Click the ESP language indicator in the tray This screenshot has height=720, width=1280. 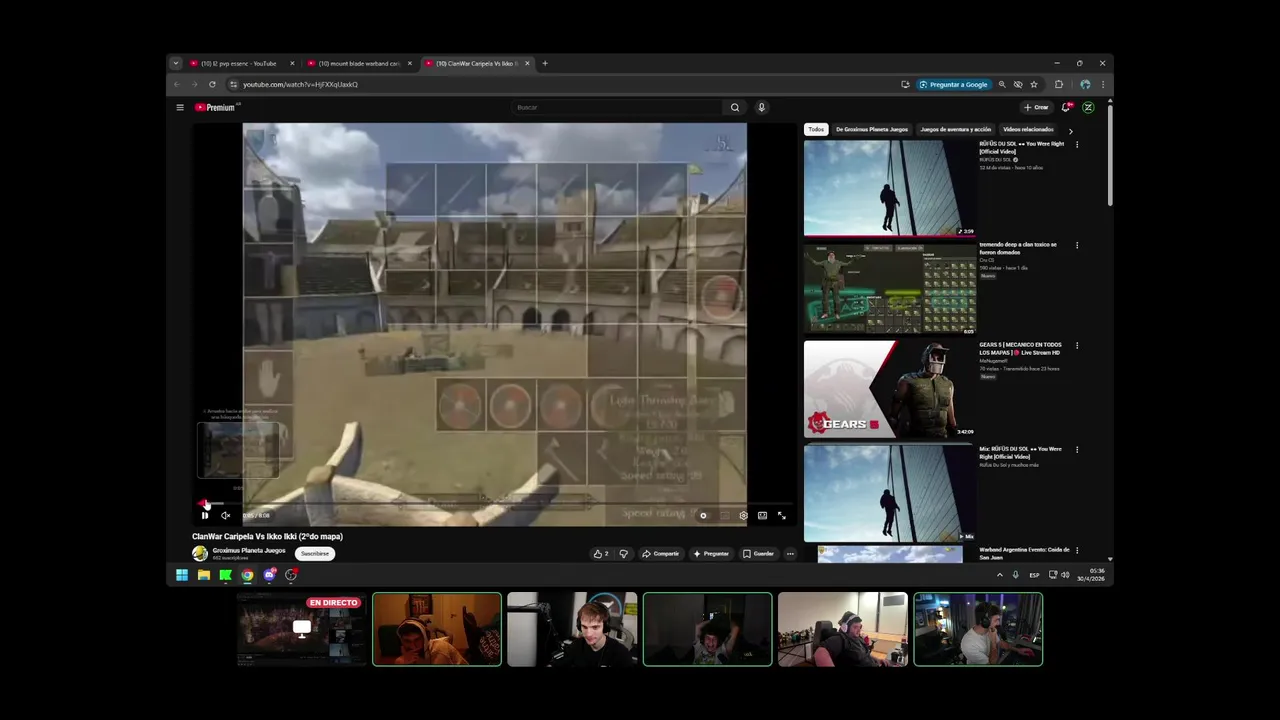(x=1035, y=575)
